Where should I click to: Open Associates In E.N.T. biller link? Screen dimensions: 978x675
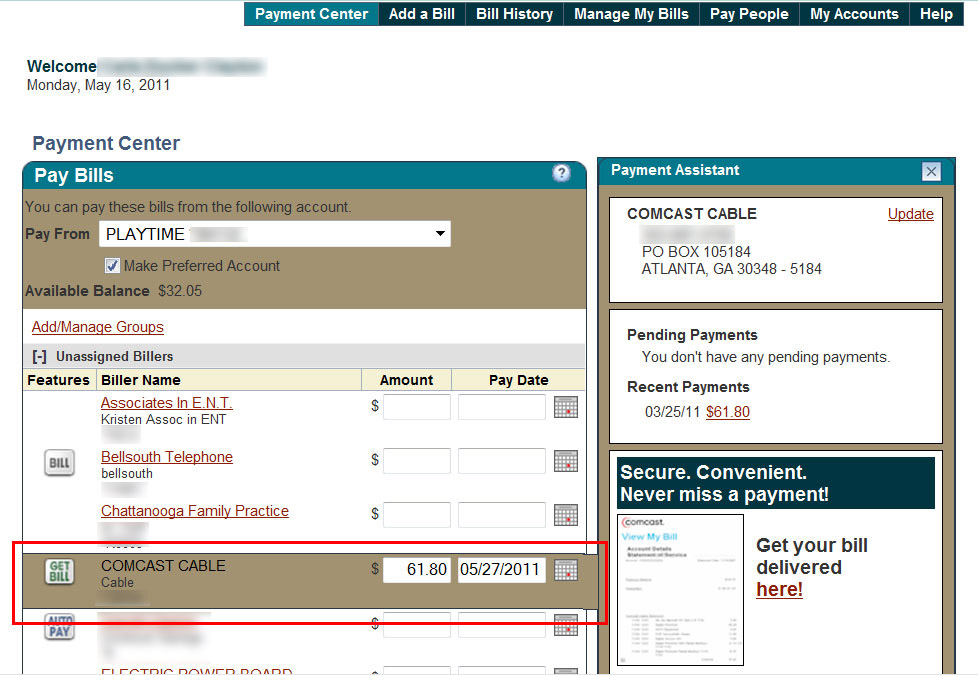[x=167, y=403]
